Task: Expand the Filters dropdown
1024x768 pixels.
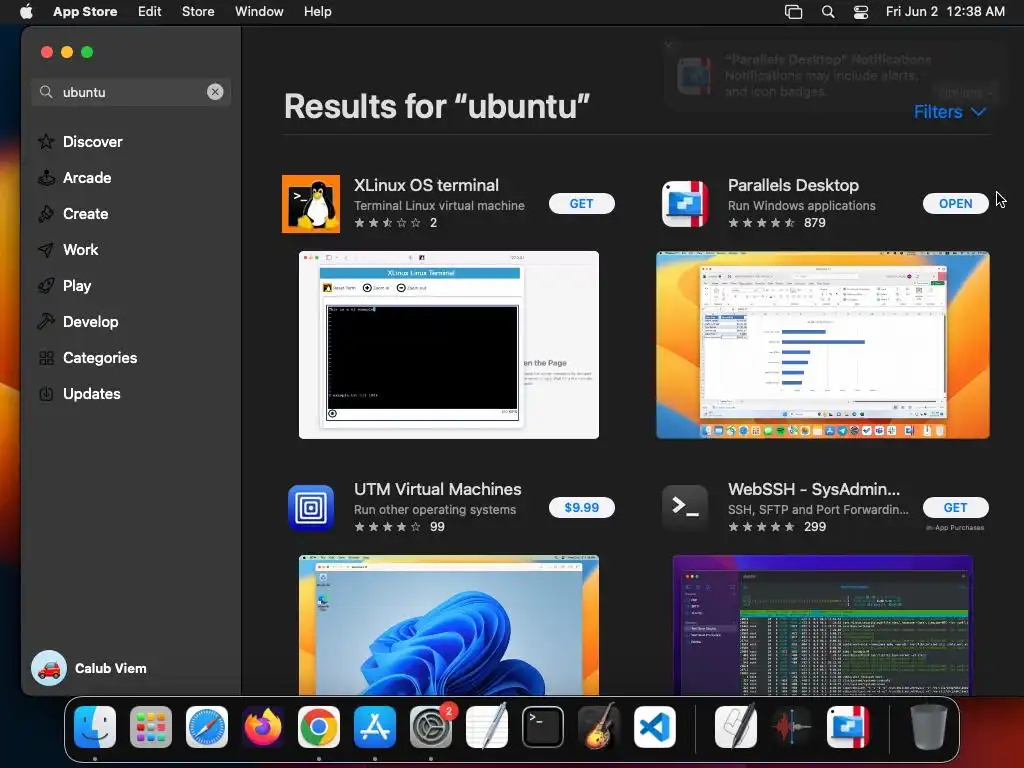Action: pyautogui.click(x=950, y=112)
